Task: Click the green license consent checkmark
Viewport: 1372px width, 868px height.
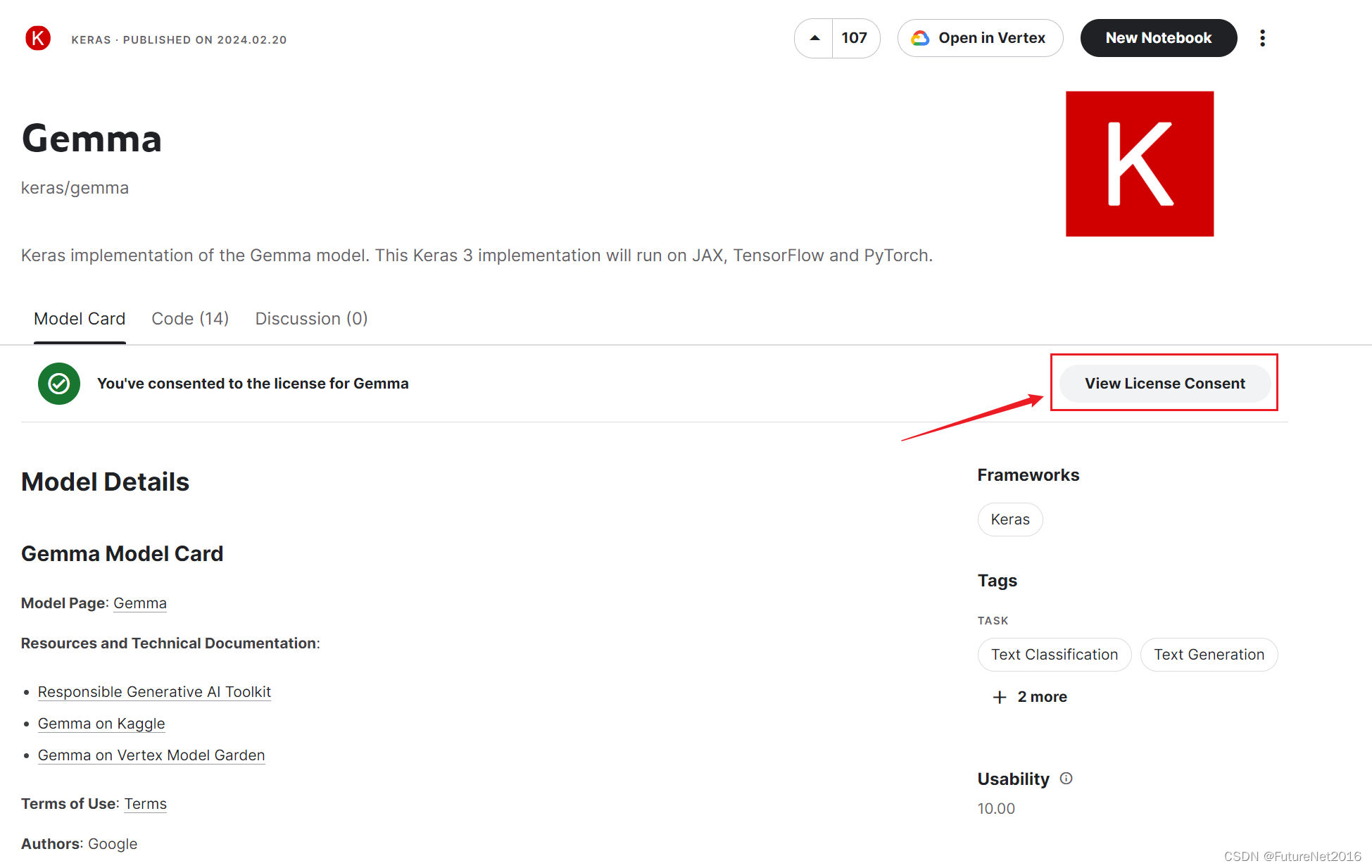Action: [58, 384]
